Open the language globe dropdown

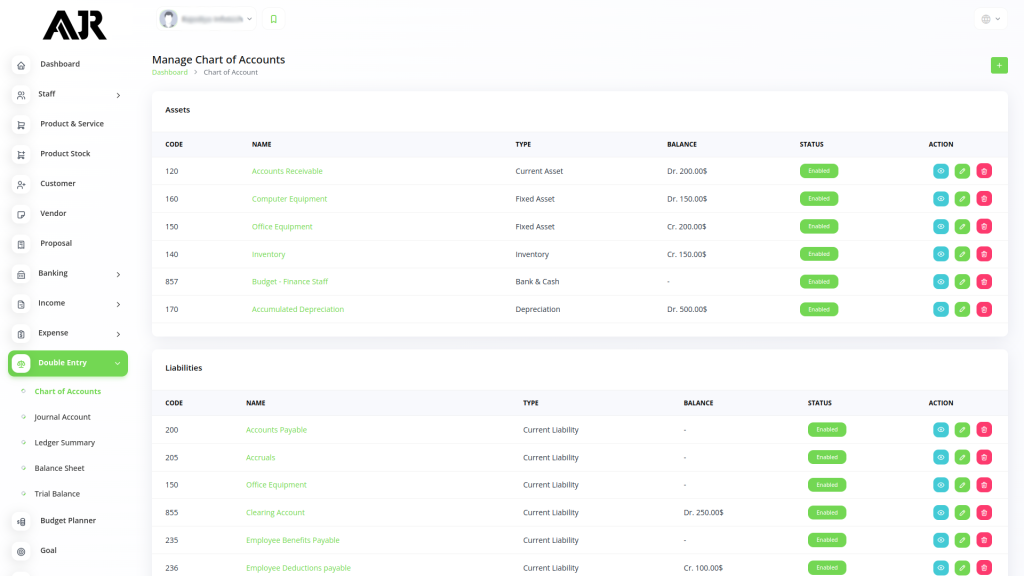(x=990, y=19)
